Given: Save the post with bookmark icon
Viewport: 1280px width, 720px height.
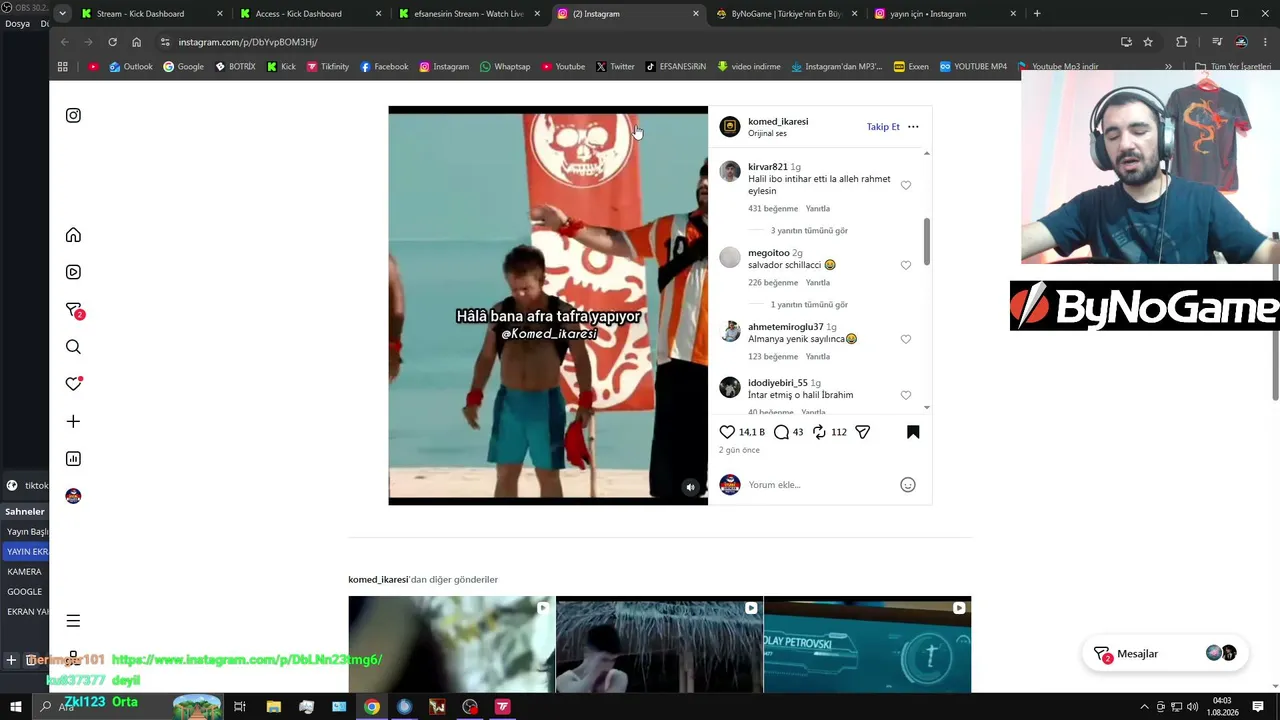Looking at the screenshot, I should coord(913,432).
